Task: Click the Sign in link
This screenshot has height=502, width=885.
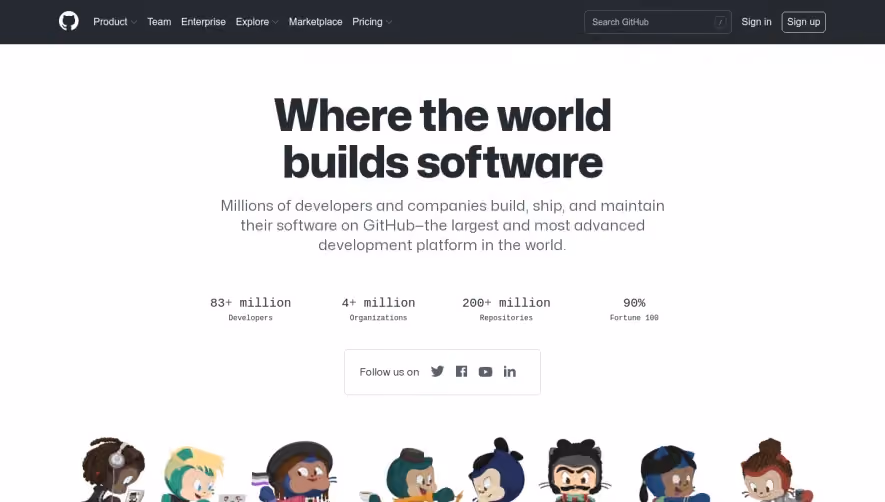Action: click(756, 21)
